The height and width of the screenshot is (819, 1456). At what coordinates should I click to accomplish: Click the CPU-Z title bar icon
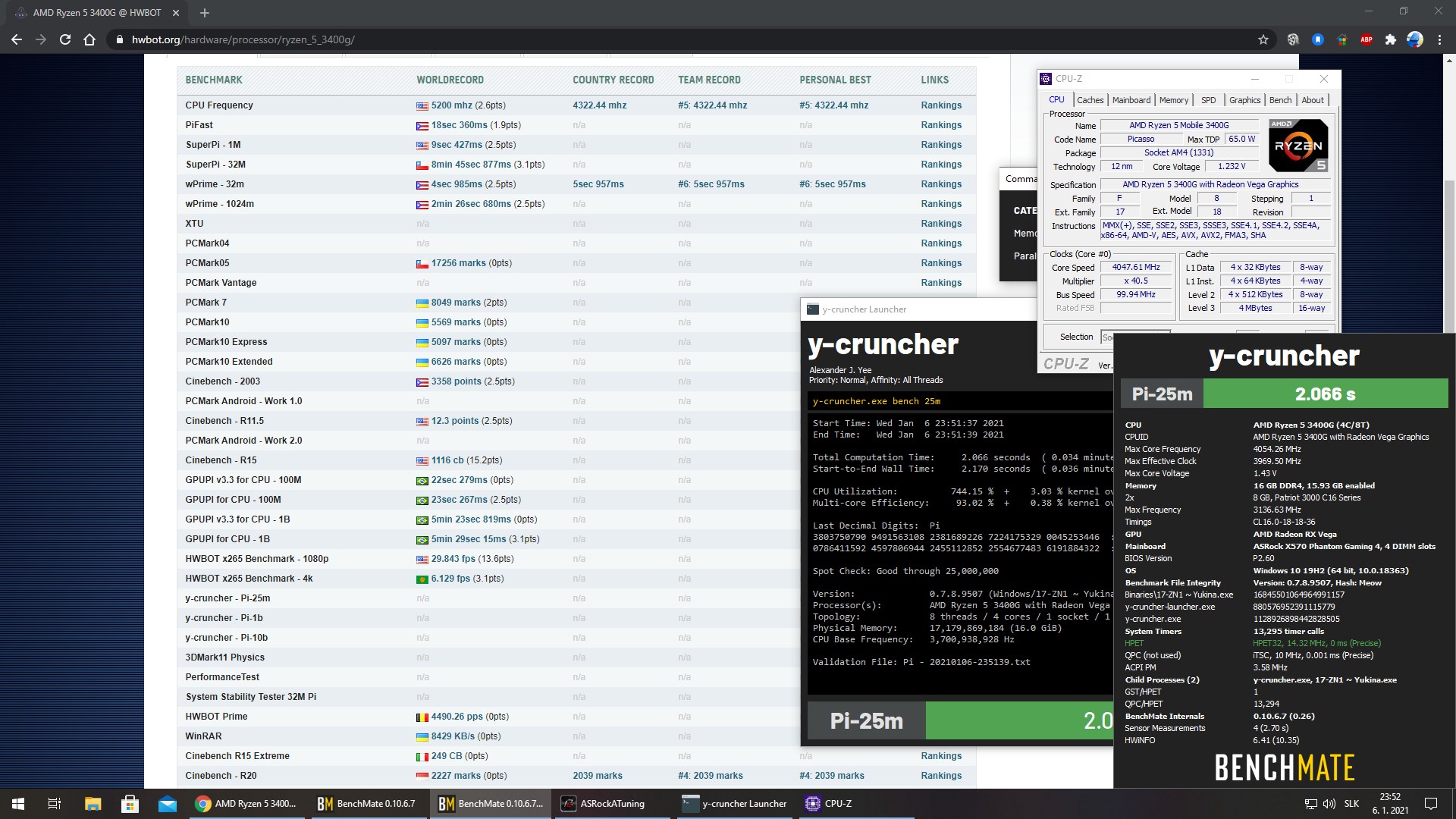[x=1046, y=79]
